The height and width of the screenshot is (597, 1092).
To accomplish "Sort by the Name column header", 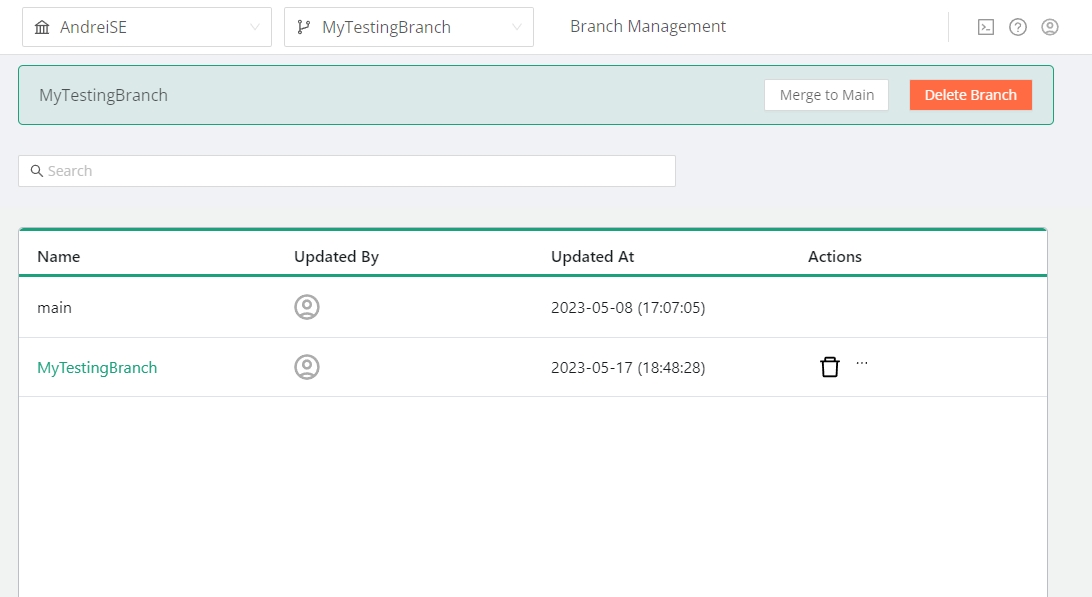I will click(59, 256).
